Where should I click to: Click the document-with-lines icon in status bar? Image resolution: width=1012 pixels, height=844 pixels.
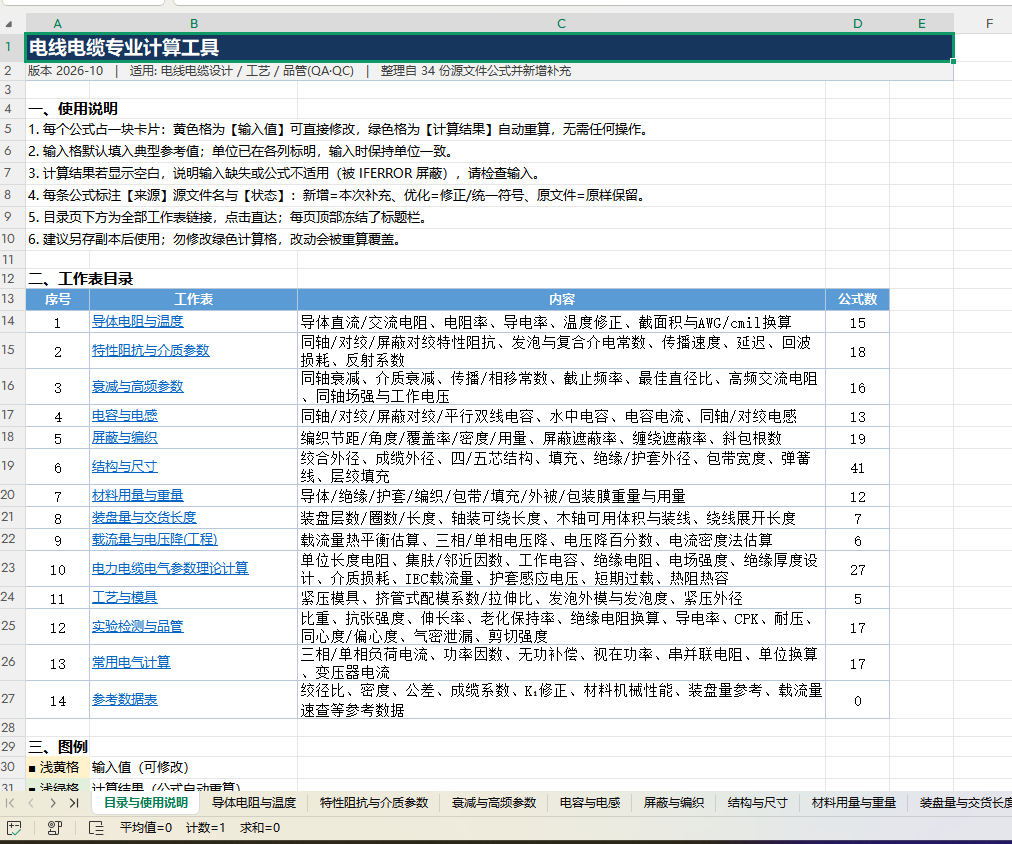96,828
